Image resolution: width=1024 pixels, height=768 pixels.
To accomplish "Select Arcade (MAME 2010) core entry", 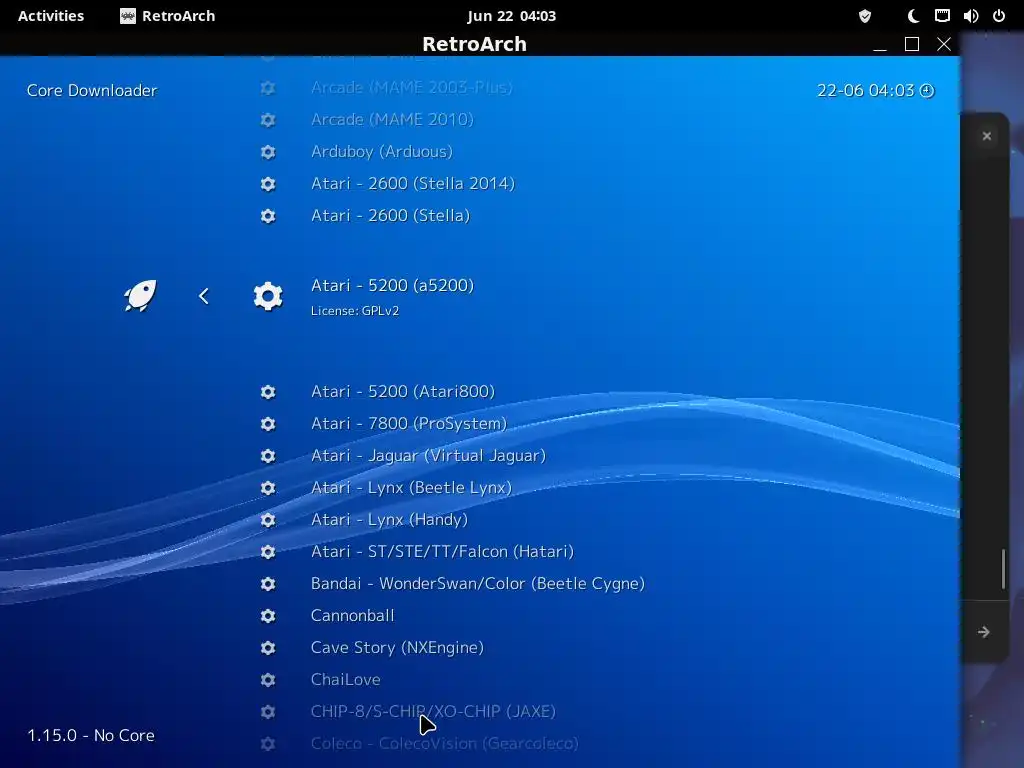I will point(392,120).
